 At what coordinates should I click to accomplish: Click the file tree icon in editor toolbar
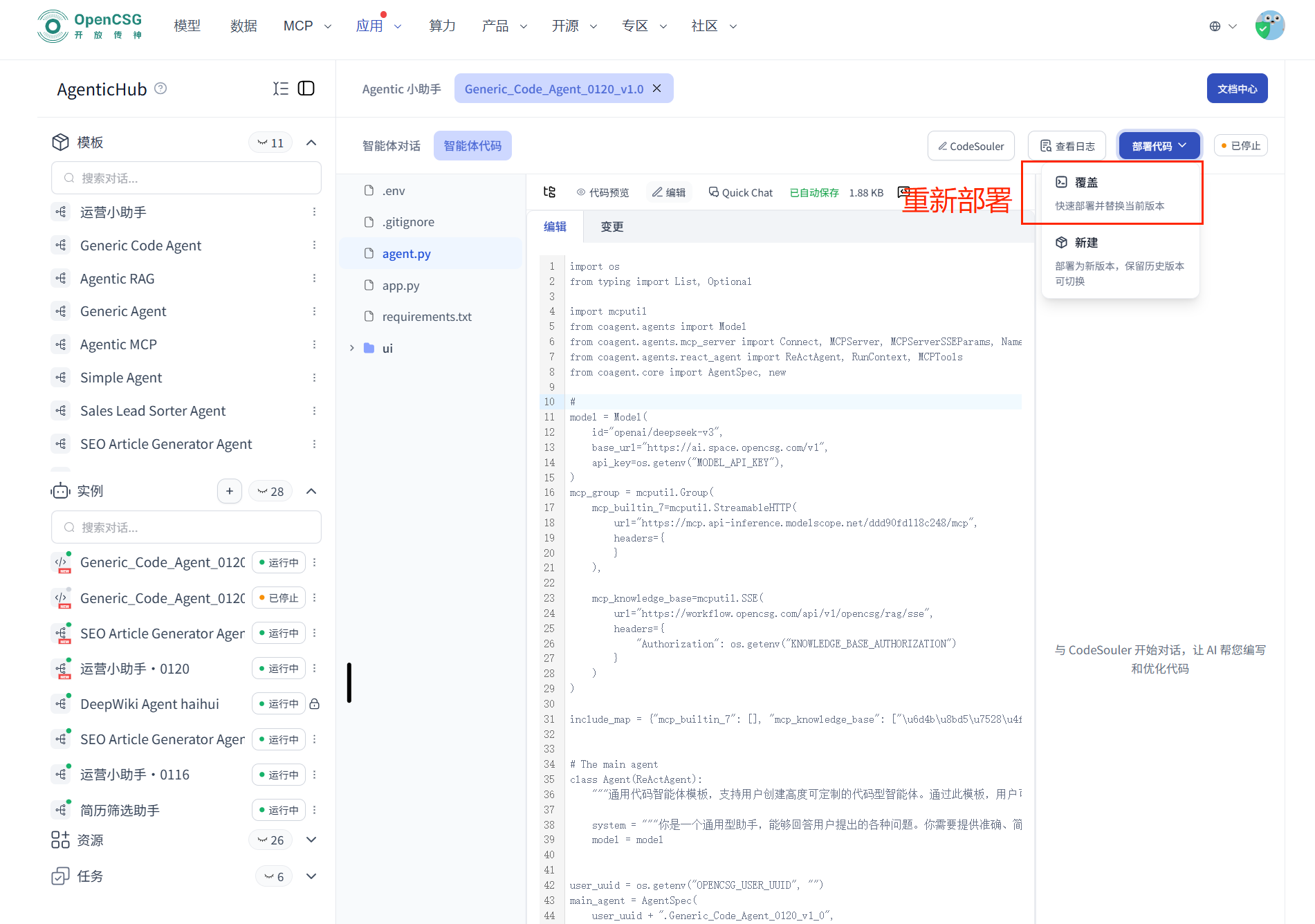(549, 192)
